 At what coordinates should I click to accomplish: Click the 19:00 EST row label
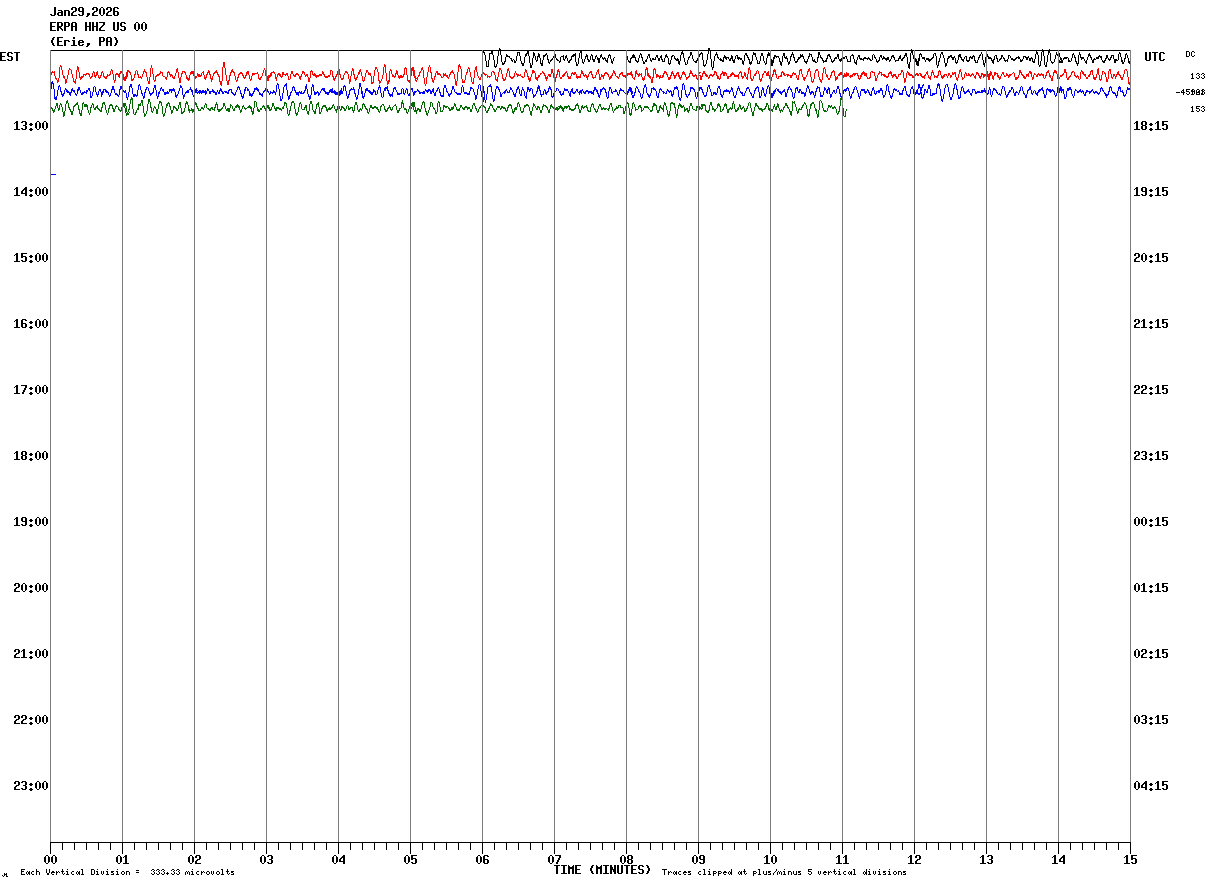[31, 521]
